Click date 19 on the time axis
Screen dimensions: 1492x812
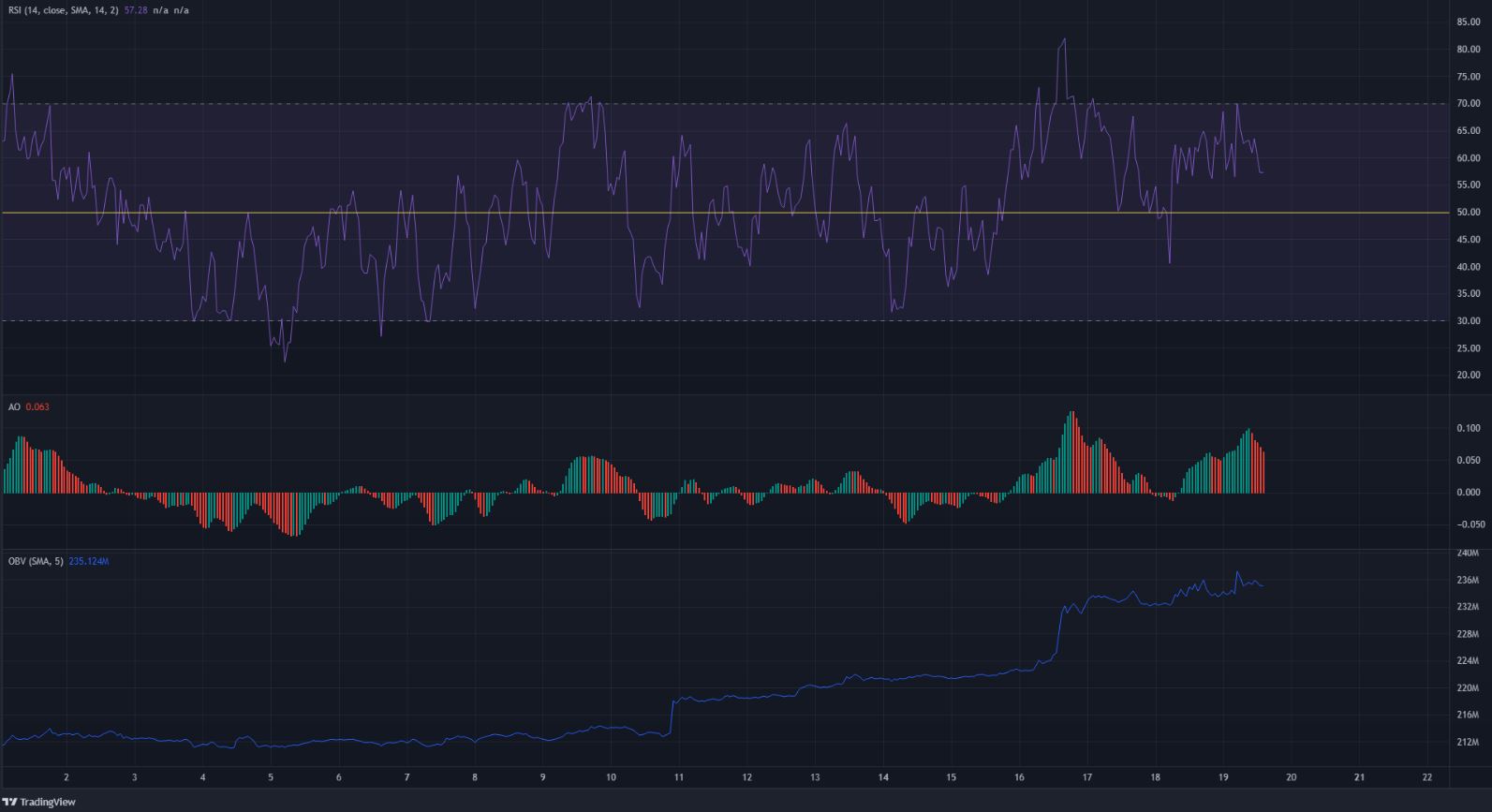1223,777
